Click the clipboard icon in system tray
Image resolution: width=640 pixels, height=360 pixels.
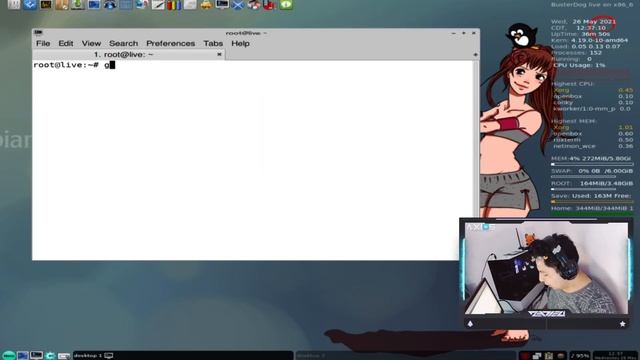coord(549,356)
